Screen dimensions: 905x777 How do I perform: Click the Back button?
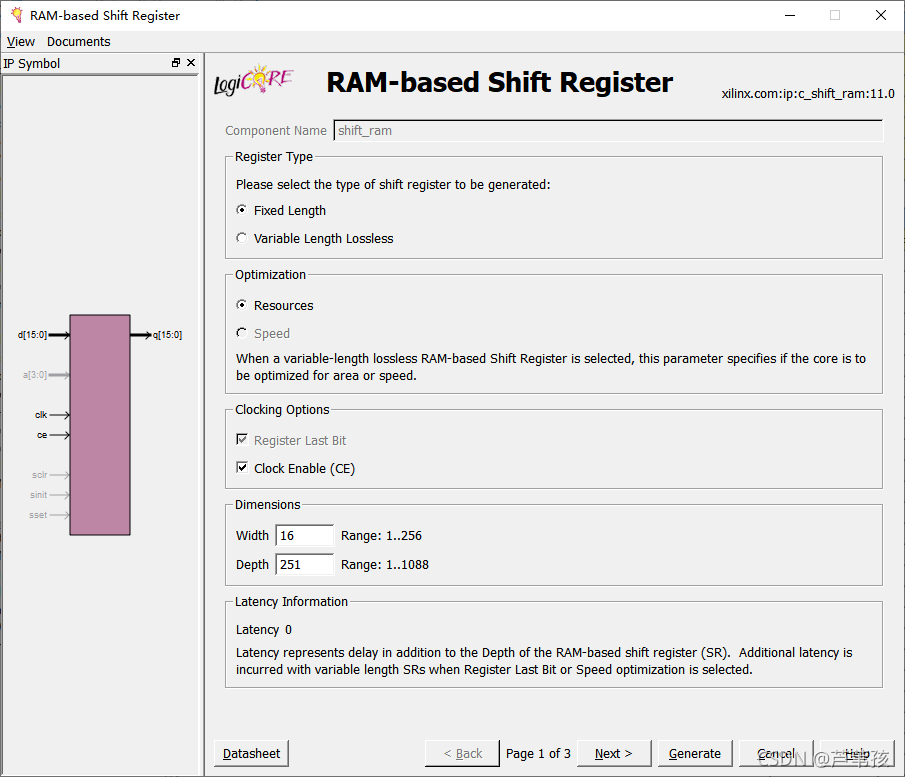[x=462, y=753]
